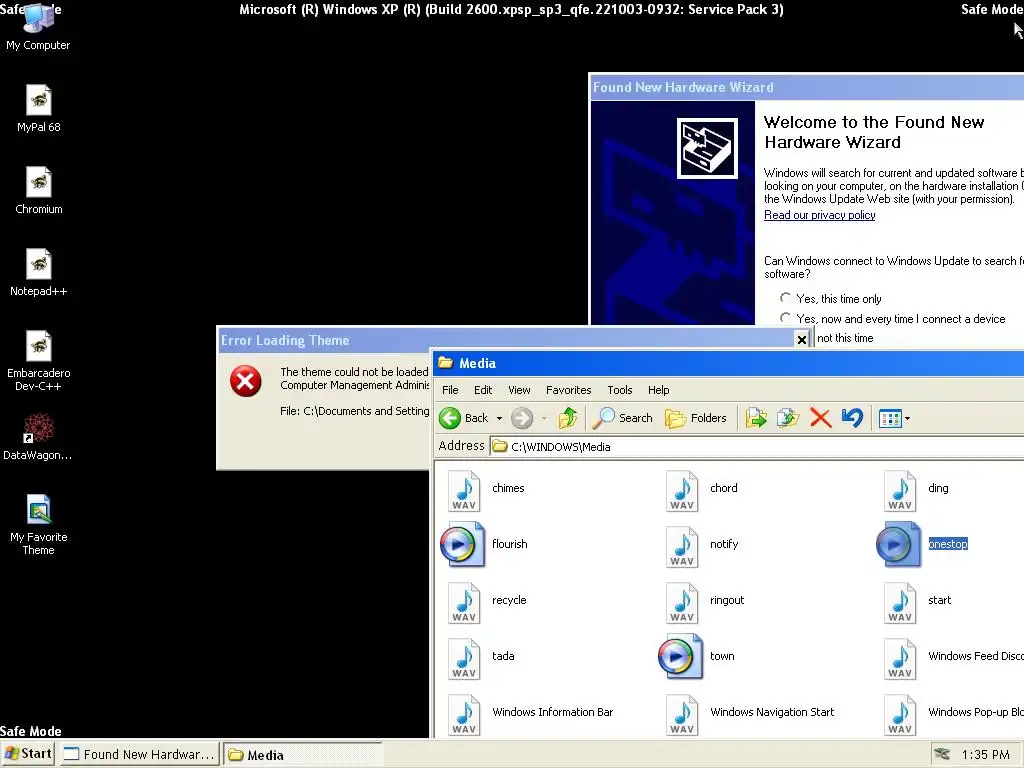
Task: Click the Copy To toolbar icon
Action: [x=788, y=418]
